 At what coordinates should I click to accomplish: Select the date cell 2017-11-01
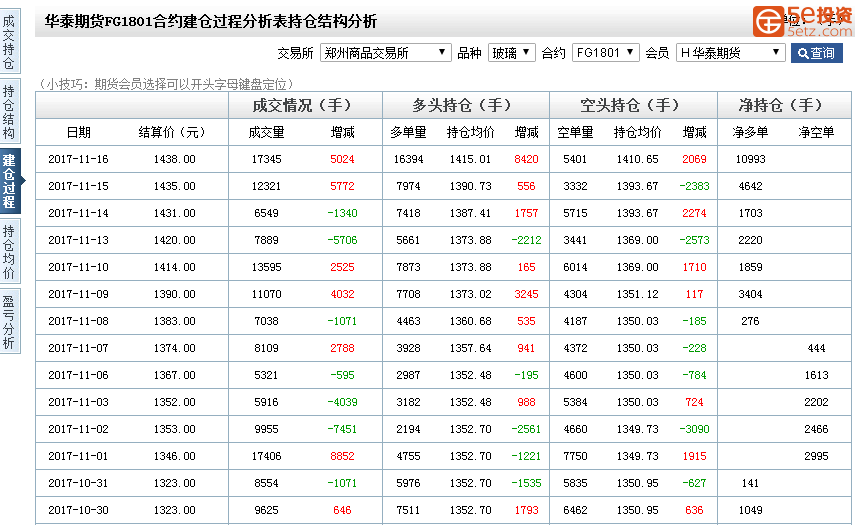(78, 456)
